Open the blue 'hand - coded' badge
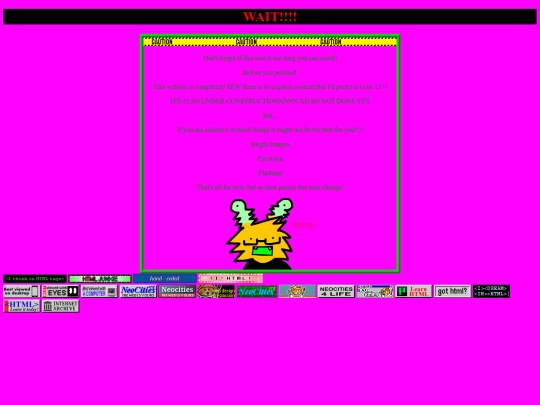The height and width of the screenshot is (405, 540). coord(165,279)
